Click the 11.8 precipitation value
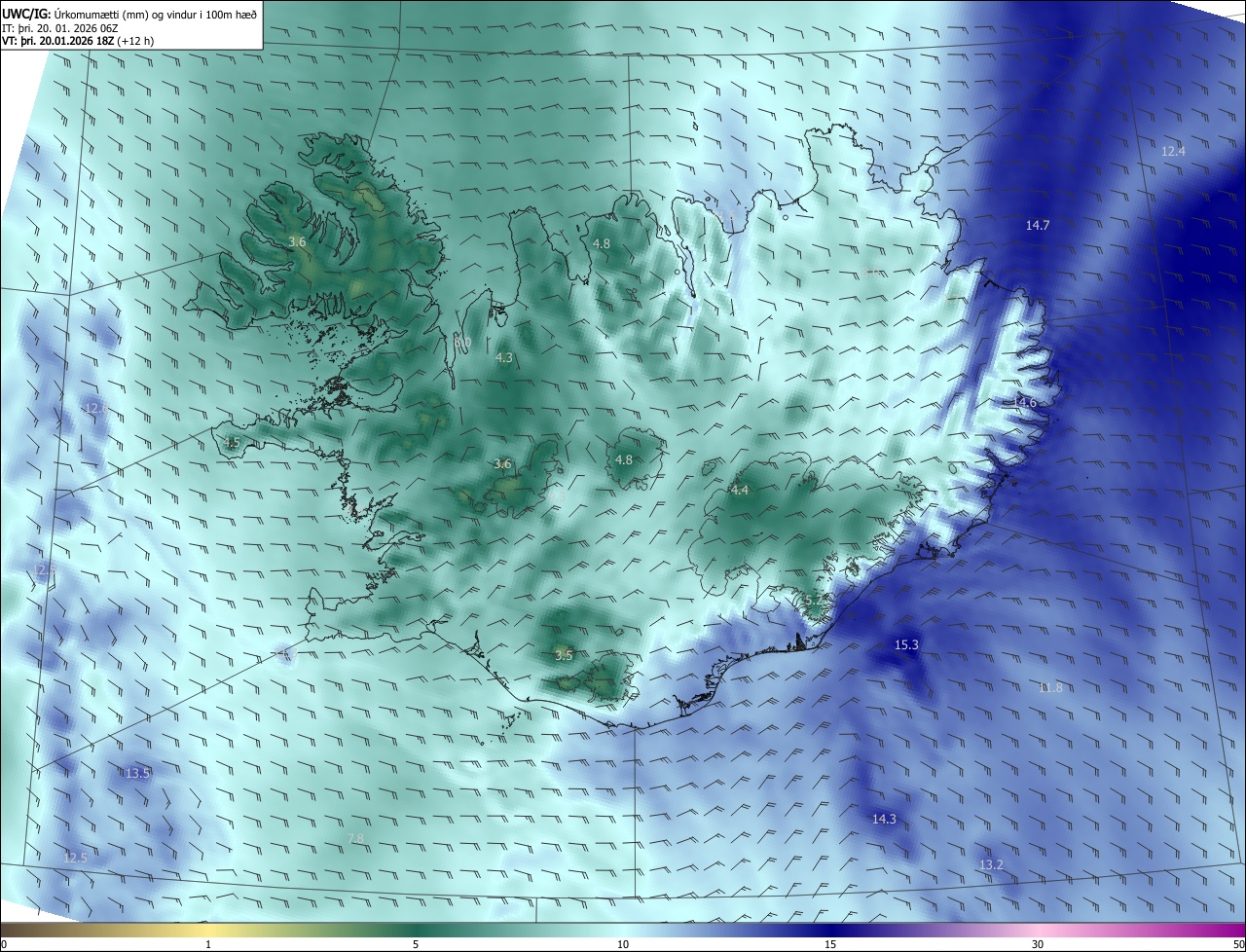The image size is (1246, 952). pyautogui.click(x=1050, y=687)
